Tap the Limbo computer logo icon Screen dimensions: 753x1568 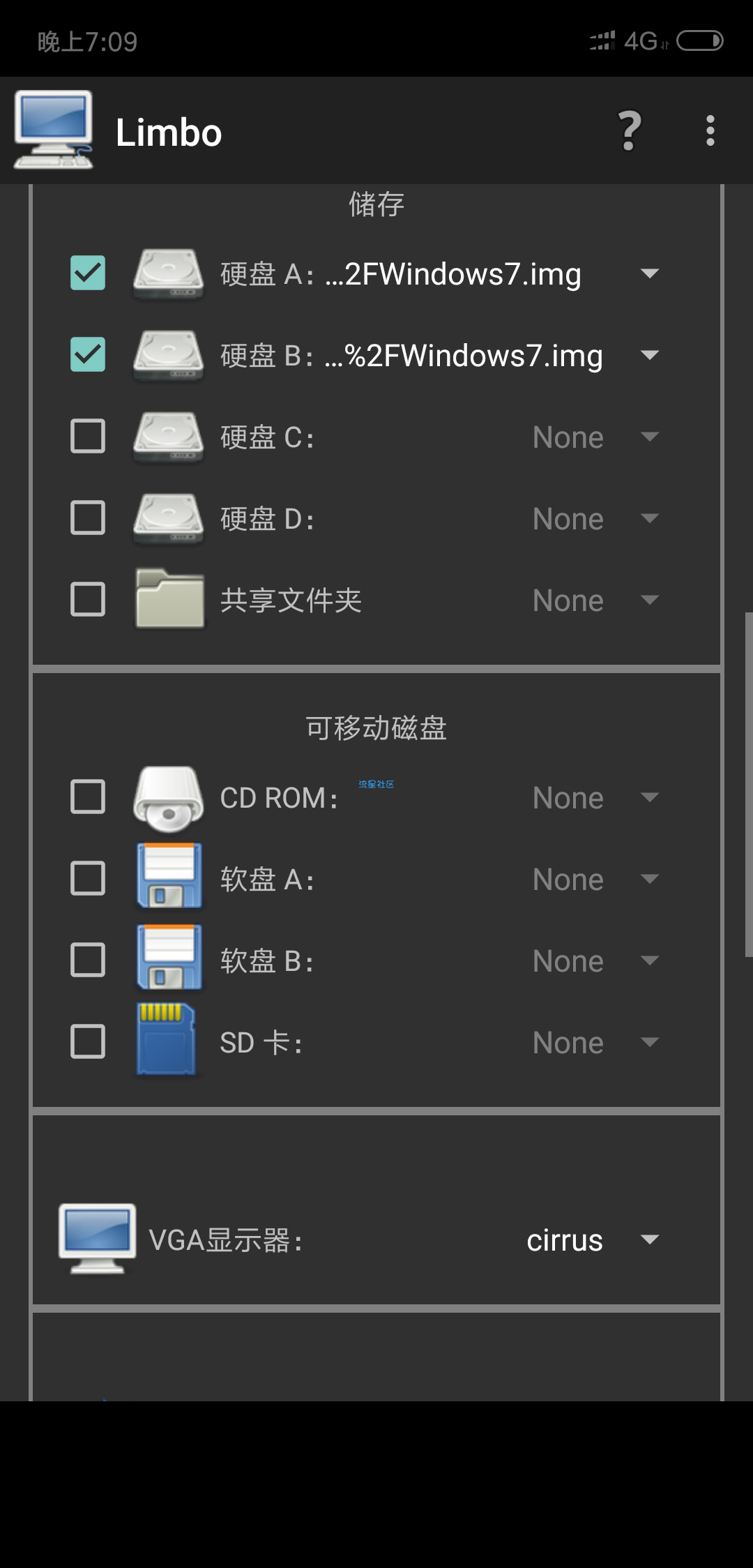54,130
